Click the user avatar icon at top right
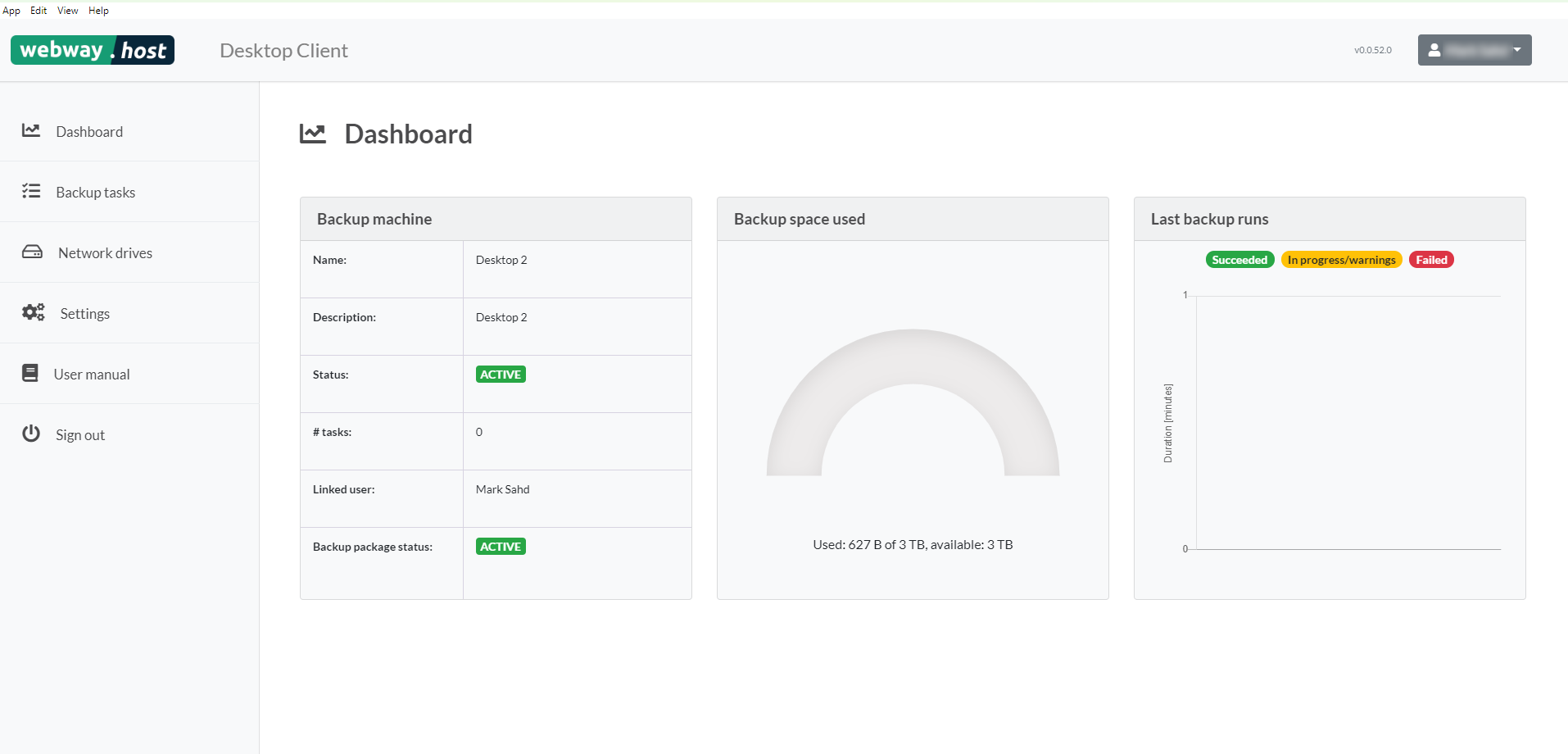 [x=1434, y=50]
